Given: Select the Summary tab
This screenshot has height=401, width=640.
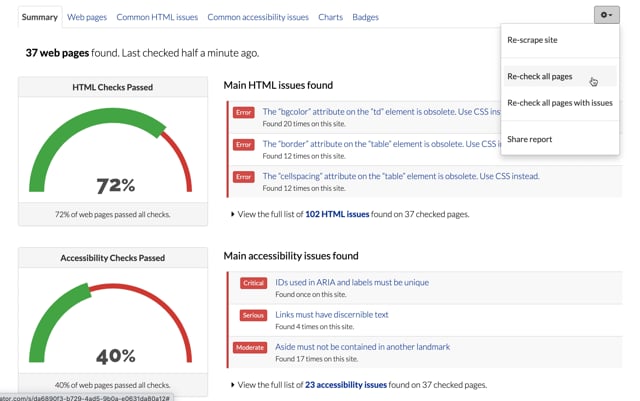Looking at the screenshot, I should click(x=40, y=17).
